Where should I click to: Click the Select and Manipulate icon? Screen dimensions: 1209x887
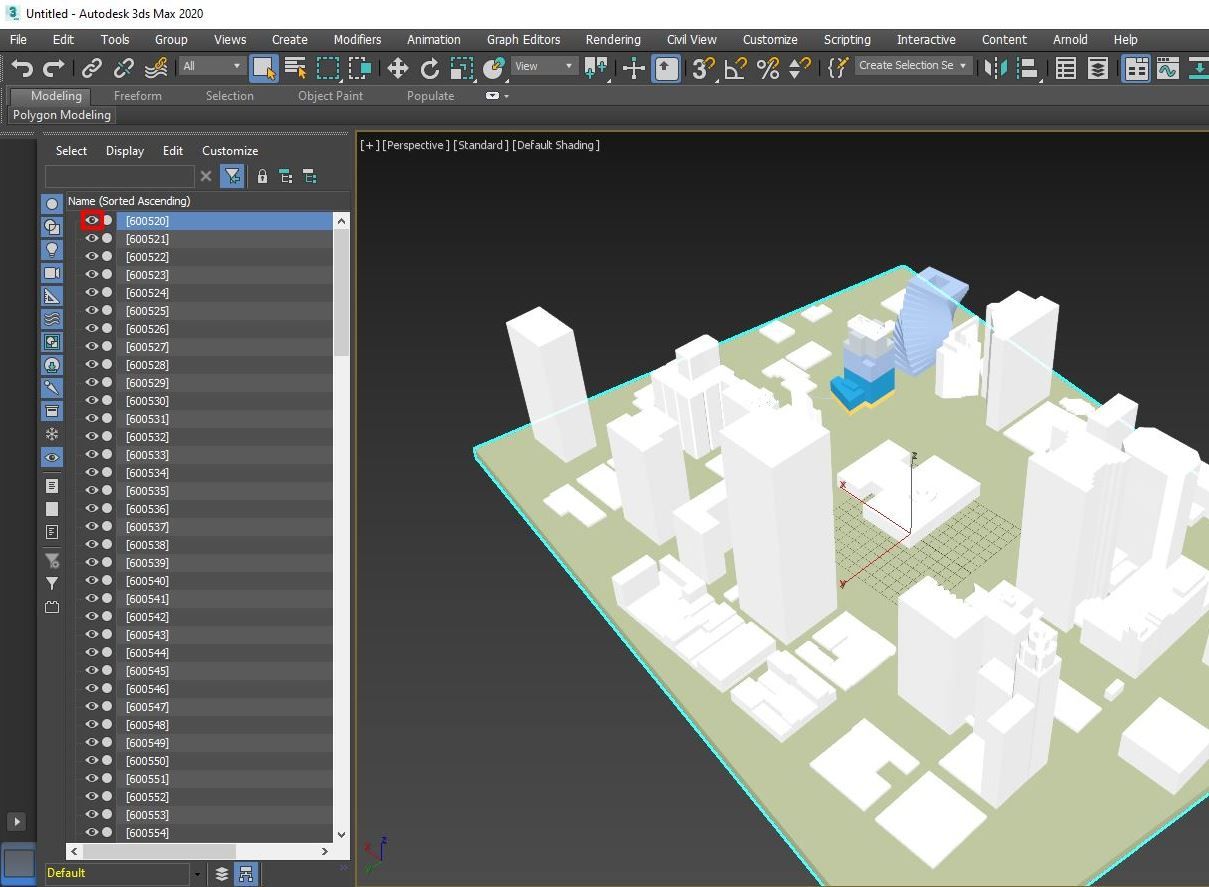coord(634,67)
